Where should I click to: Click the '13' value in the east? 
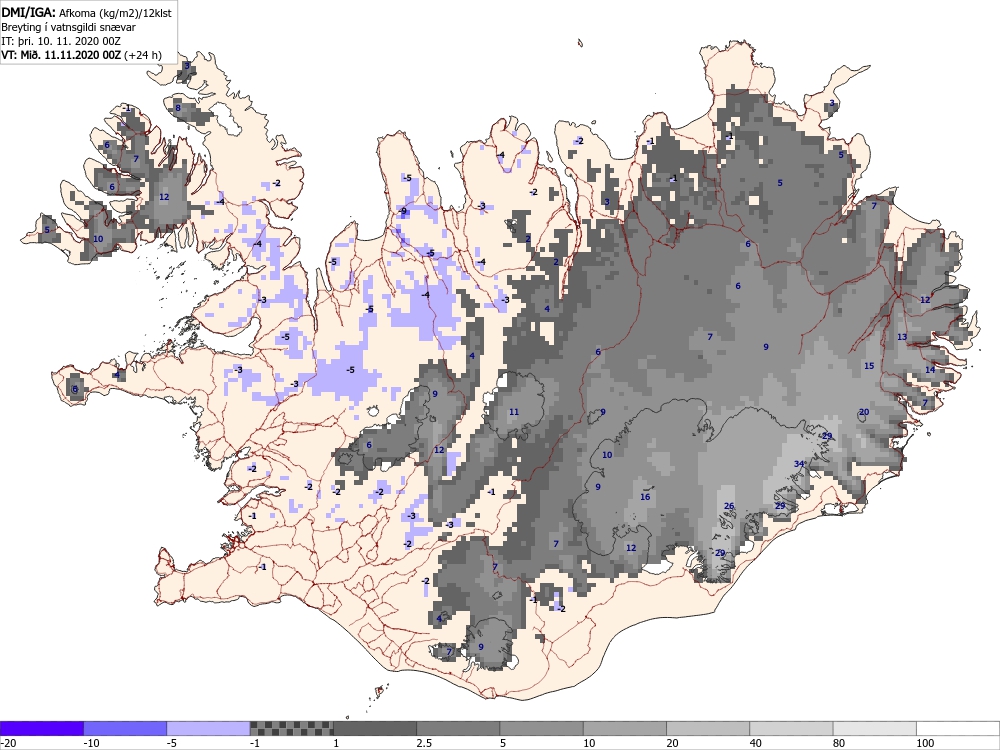(x=902, y=337)
